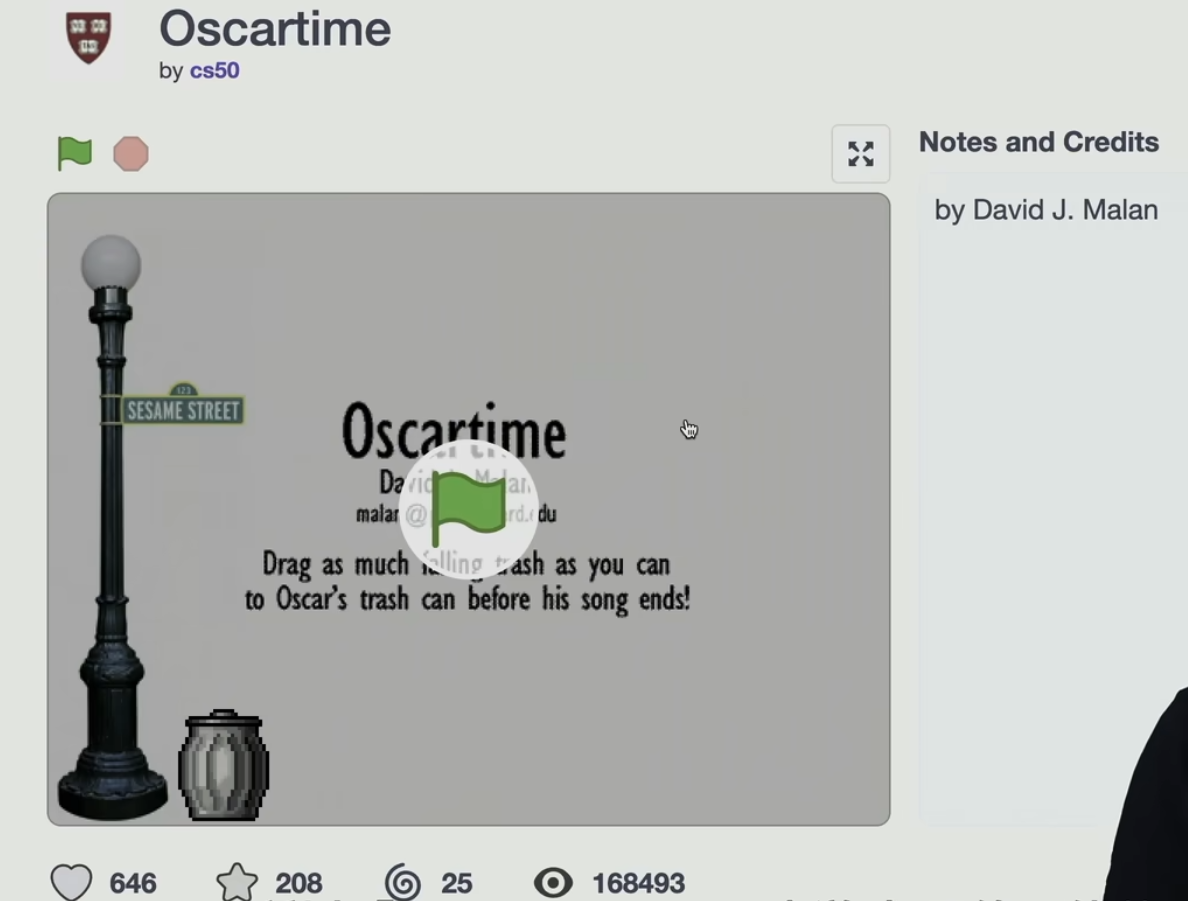Click the 25 remixes count
1188x901 pixels.
[x=457, y=884]
